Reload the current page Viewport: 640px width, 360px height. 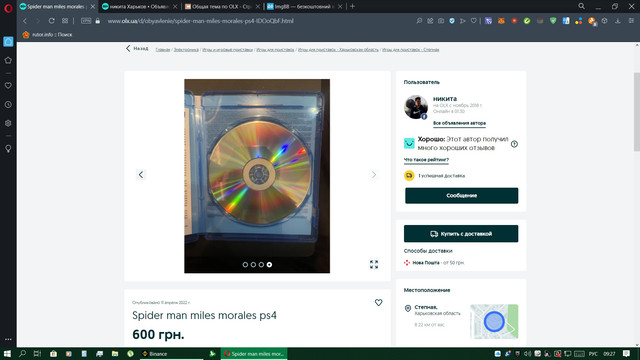(x=51, y=21)
